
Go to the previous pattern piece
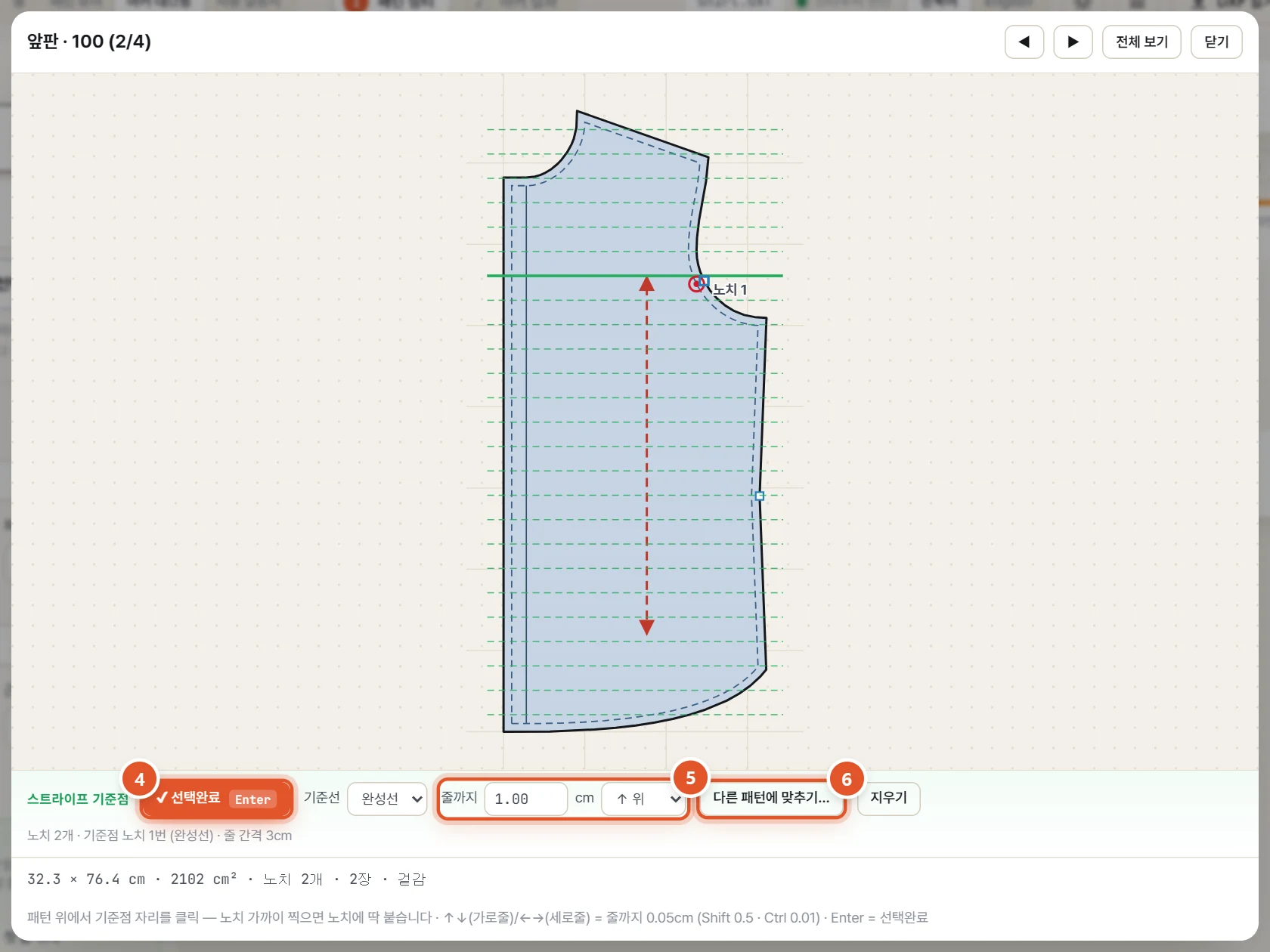(1024, 42)
